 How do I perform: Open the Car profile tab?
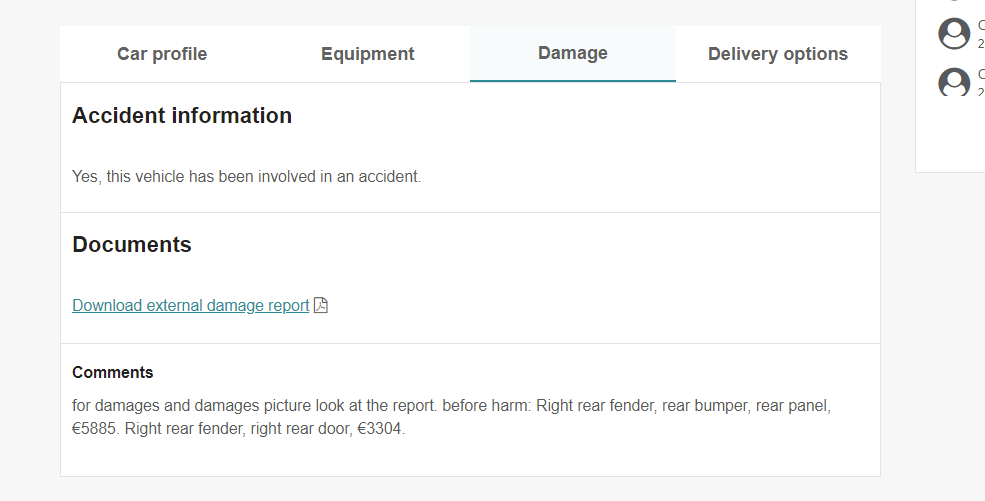[x=162, y=54]
